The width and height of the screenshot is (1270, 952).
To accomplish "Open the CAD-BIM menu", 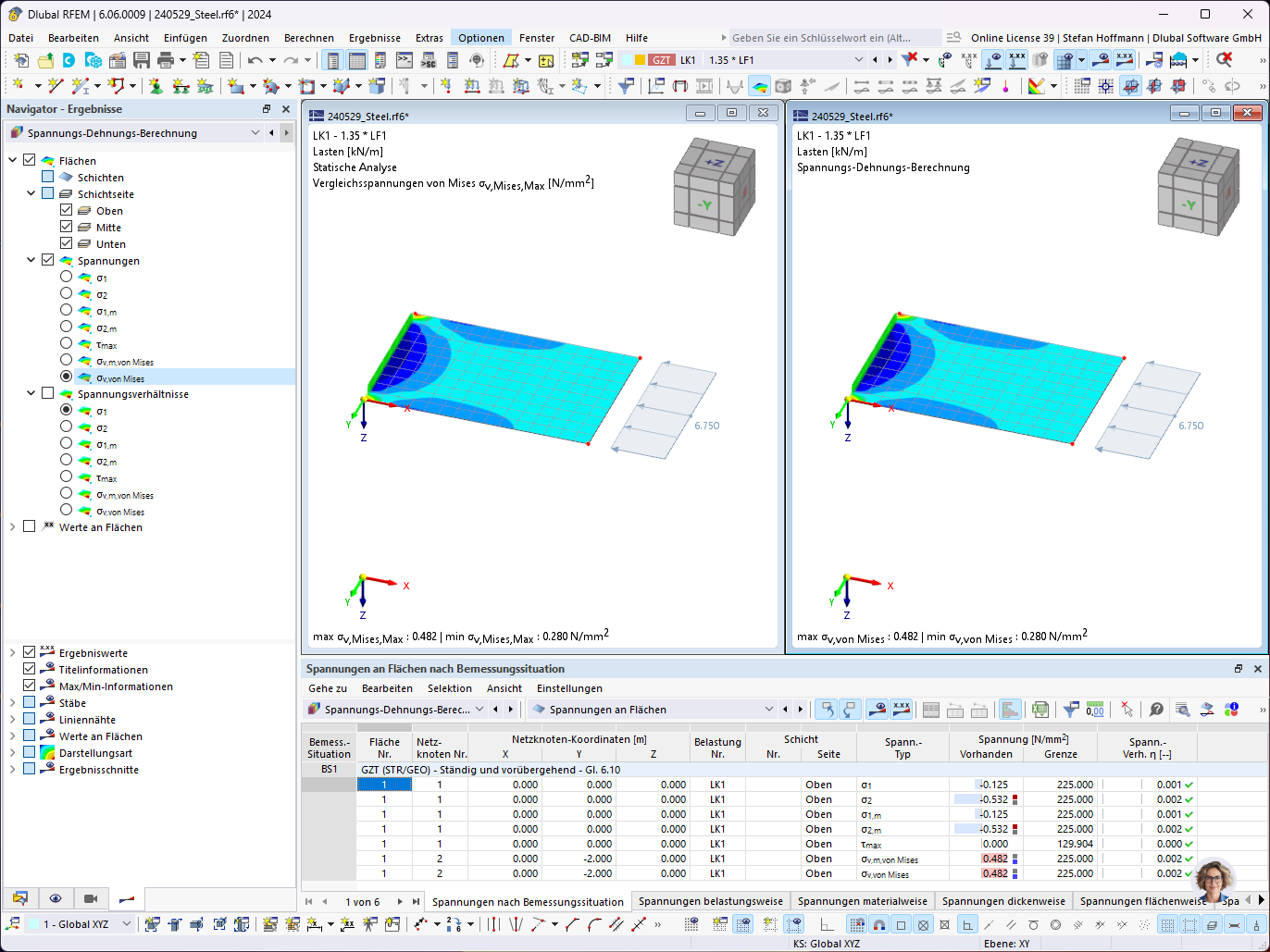I will click(591, 38).
